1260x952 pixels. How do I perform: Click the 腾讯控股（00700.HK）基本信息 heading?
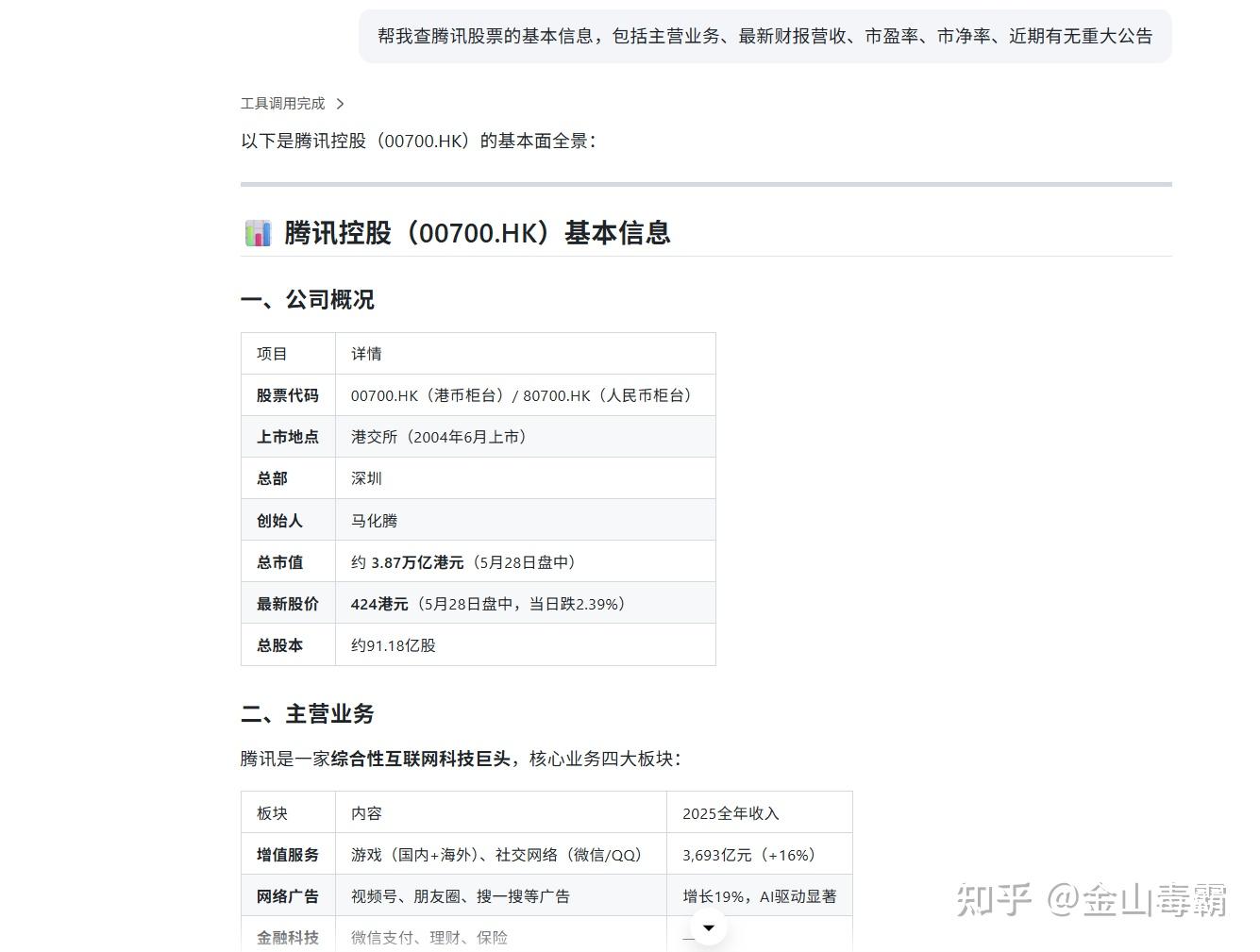477,233
